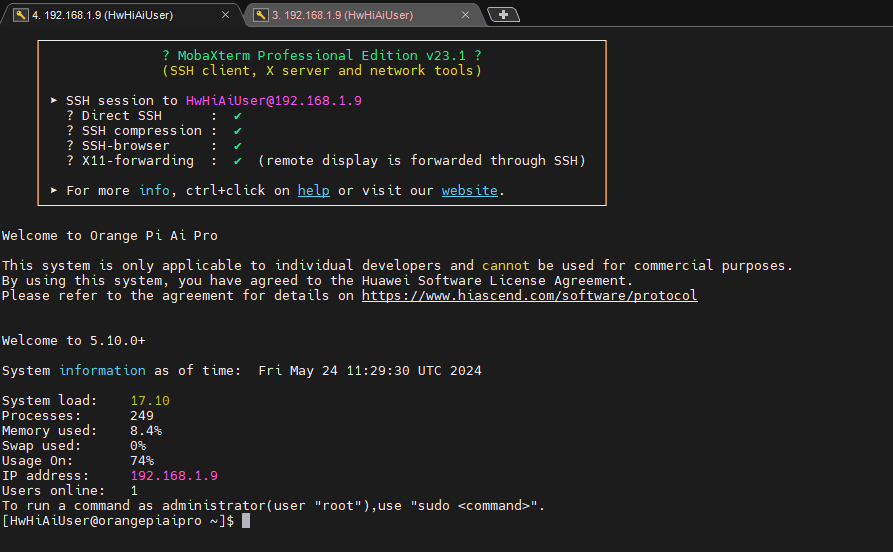Viewport: 893px width, 552px height.
Task: Click the wrench icon on tab 3
Action: (x=261, y=15)
